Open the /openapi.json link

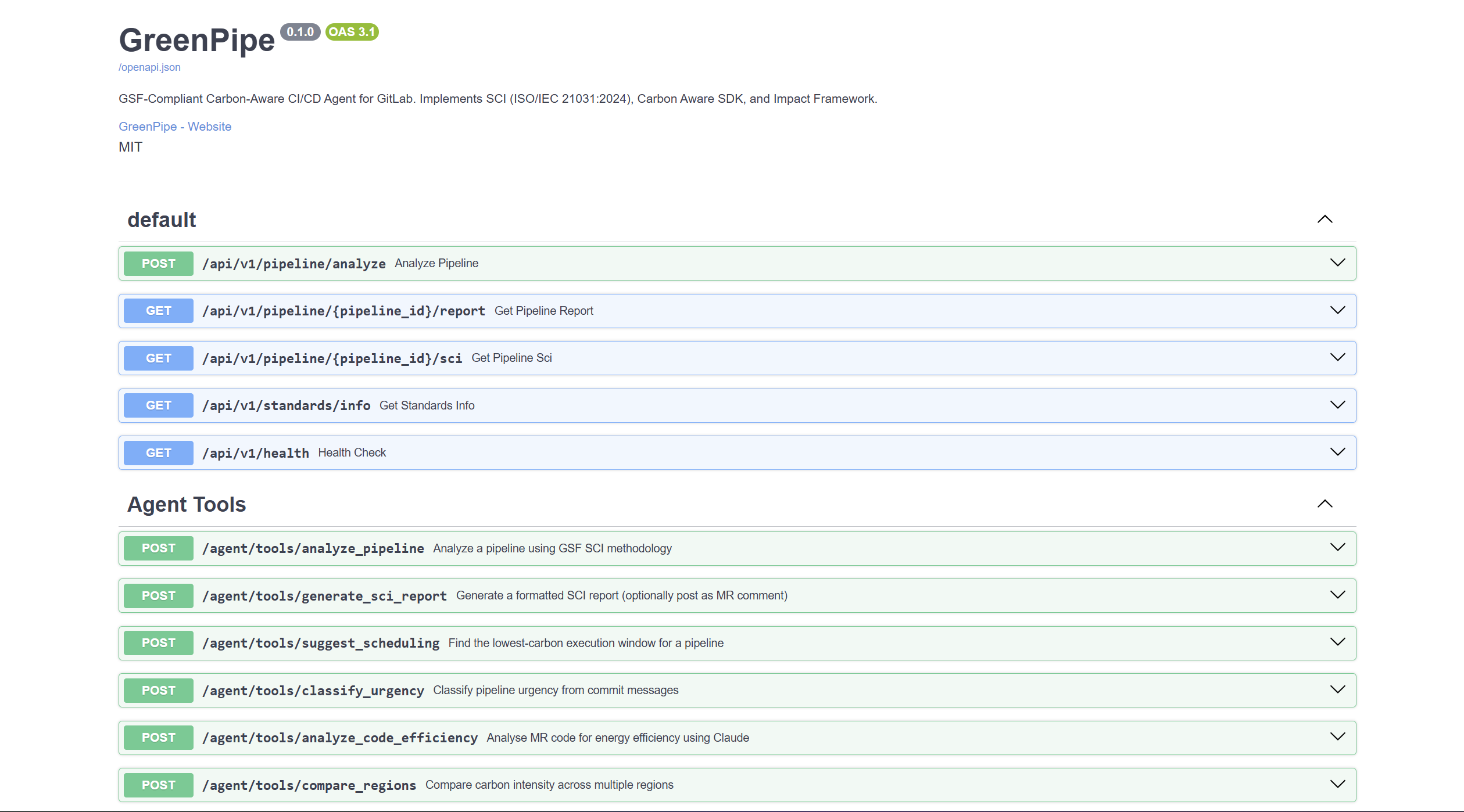pyautogui.click(x=149, y=67)
